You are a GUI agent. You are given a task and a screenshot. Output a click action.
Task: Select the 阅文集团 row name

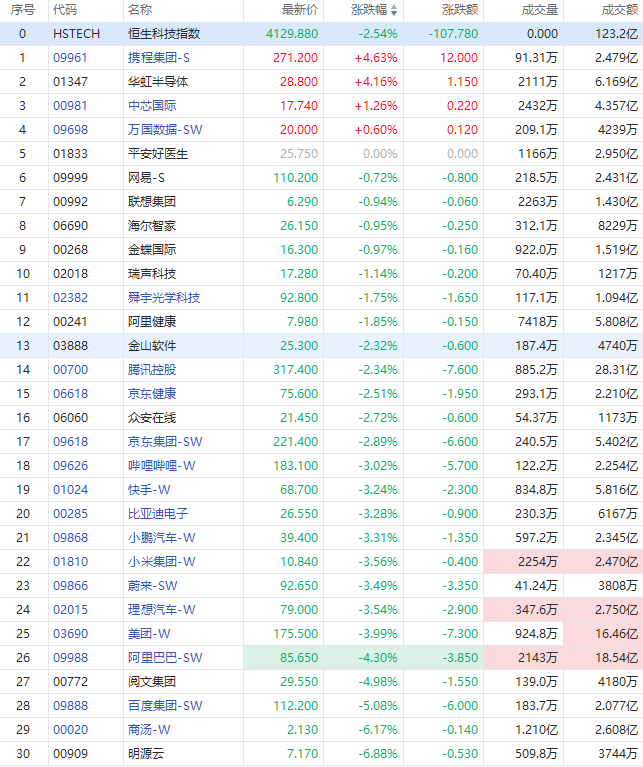point(152,681)
